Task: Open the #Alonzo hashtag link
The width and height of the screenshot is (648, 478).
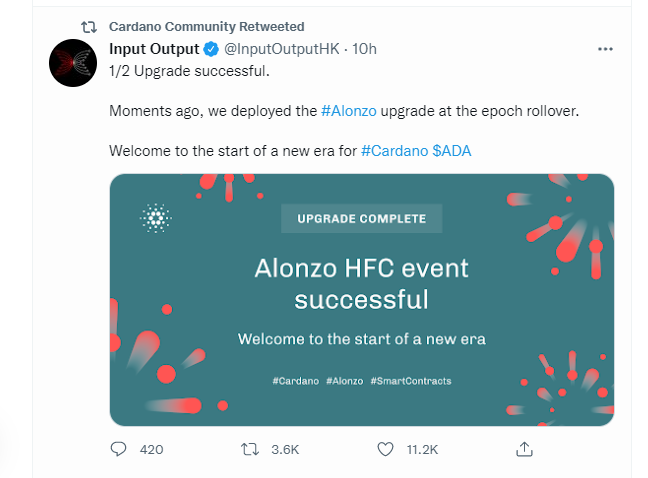Action: tap(349, 111)
